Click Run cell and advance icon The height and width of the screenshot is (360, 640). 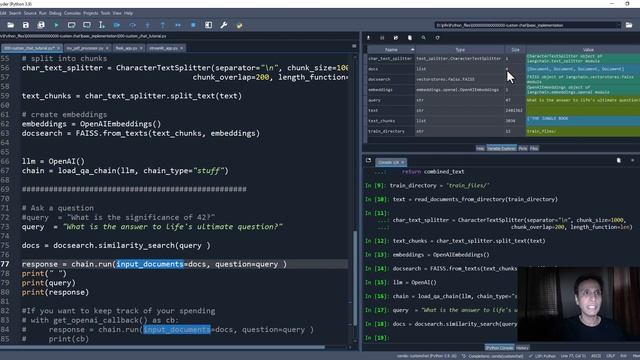click(87, 25)
